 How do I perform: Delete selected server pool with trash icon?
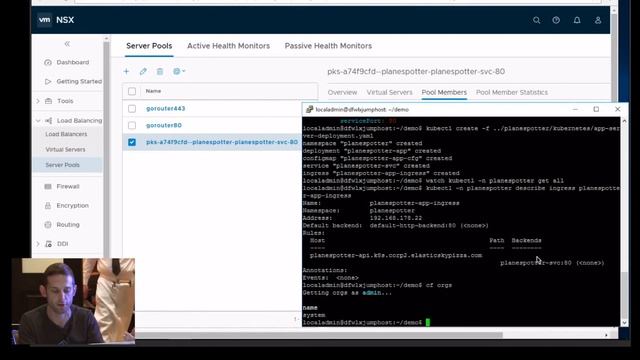click(160, 71)
